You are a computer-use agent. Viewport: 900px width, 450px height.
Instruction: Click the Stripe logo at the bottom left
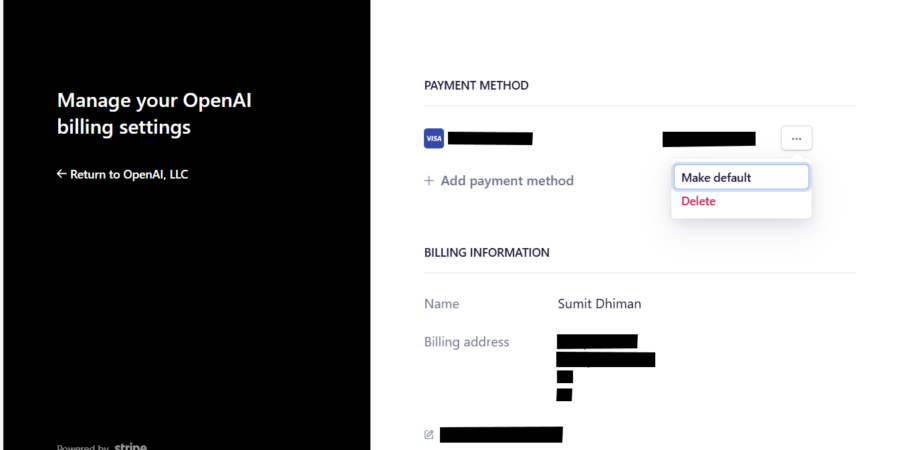130,447
